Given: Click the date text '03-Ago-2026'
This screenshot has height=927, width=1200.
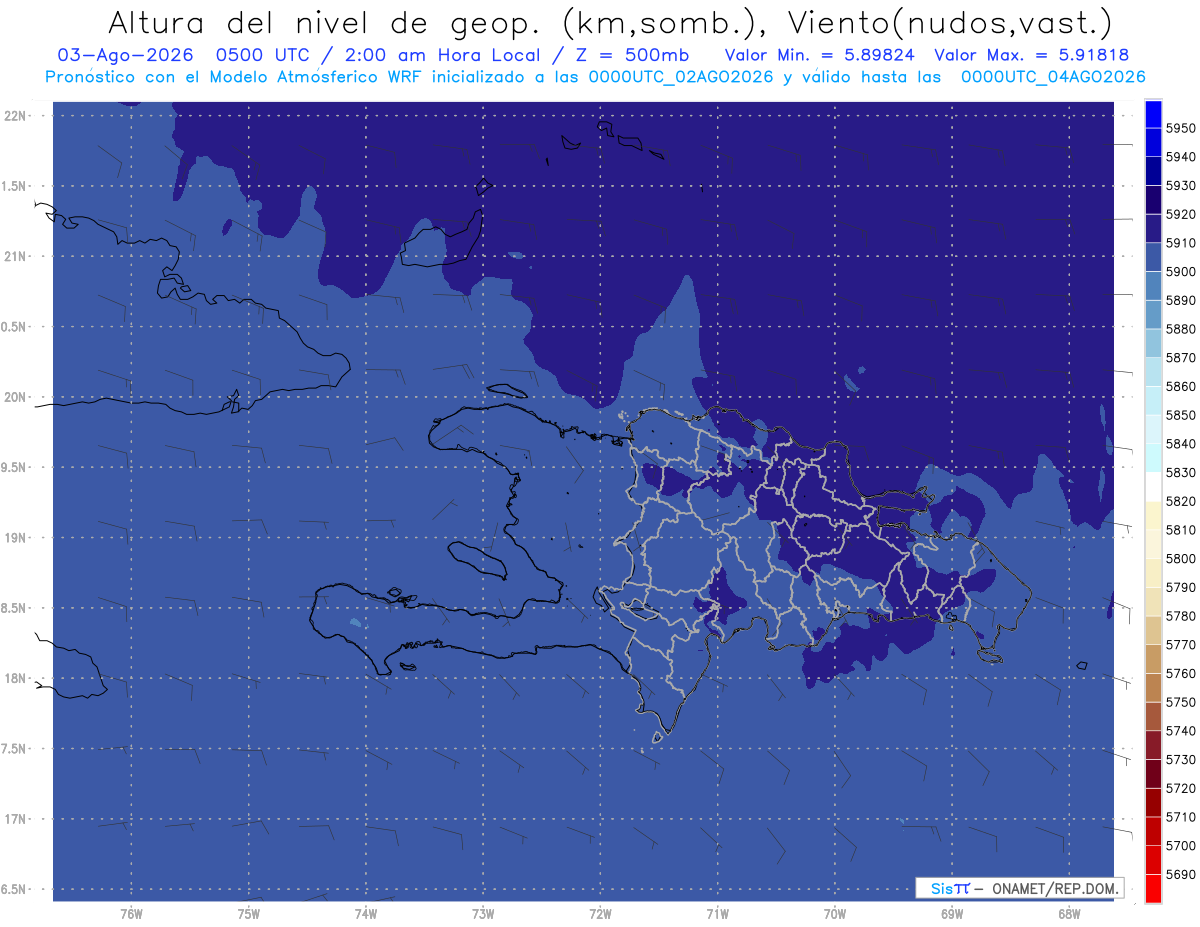Looking at the screenshot, I should (x=123, y=55).
